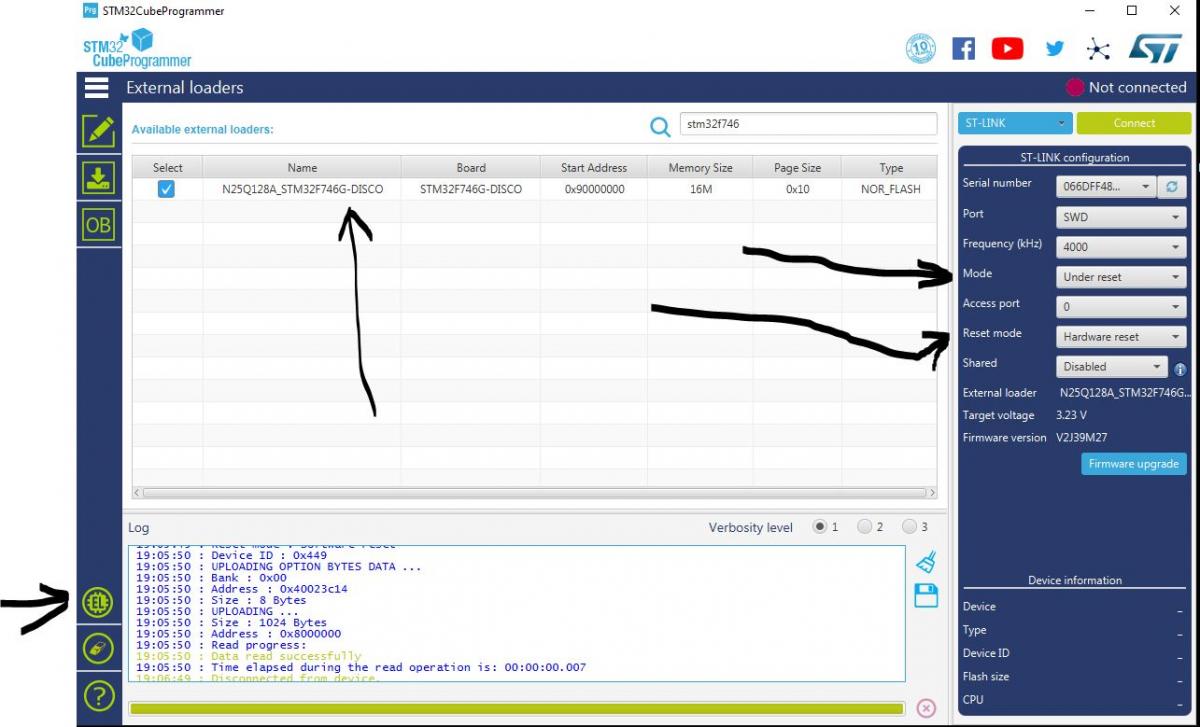Click the Not connected status text
The image size is (1200, 727).
(1137, 88)
